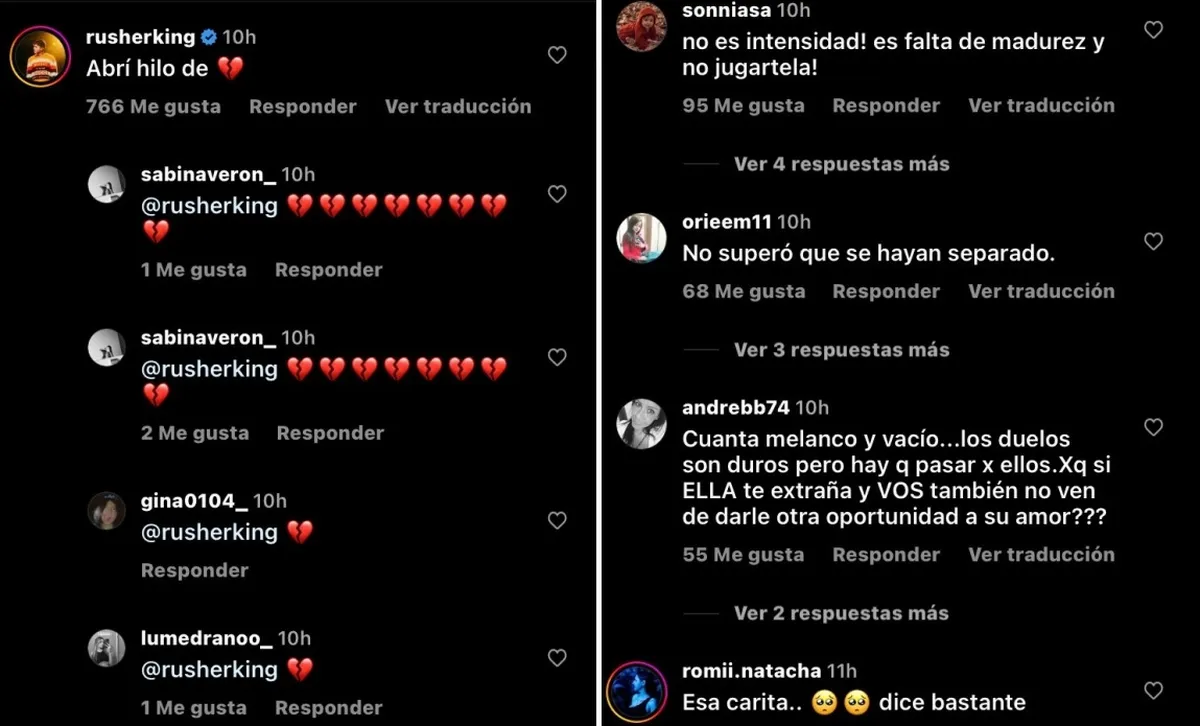Like rusherking's "Abrí hilo de" comment
1200x726 pixels.
(x=557, y=55)
